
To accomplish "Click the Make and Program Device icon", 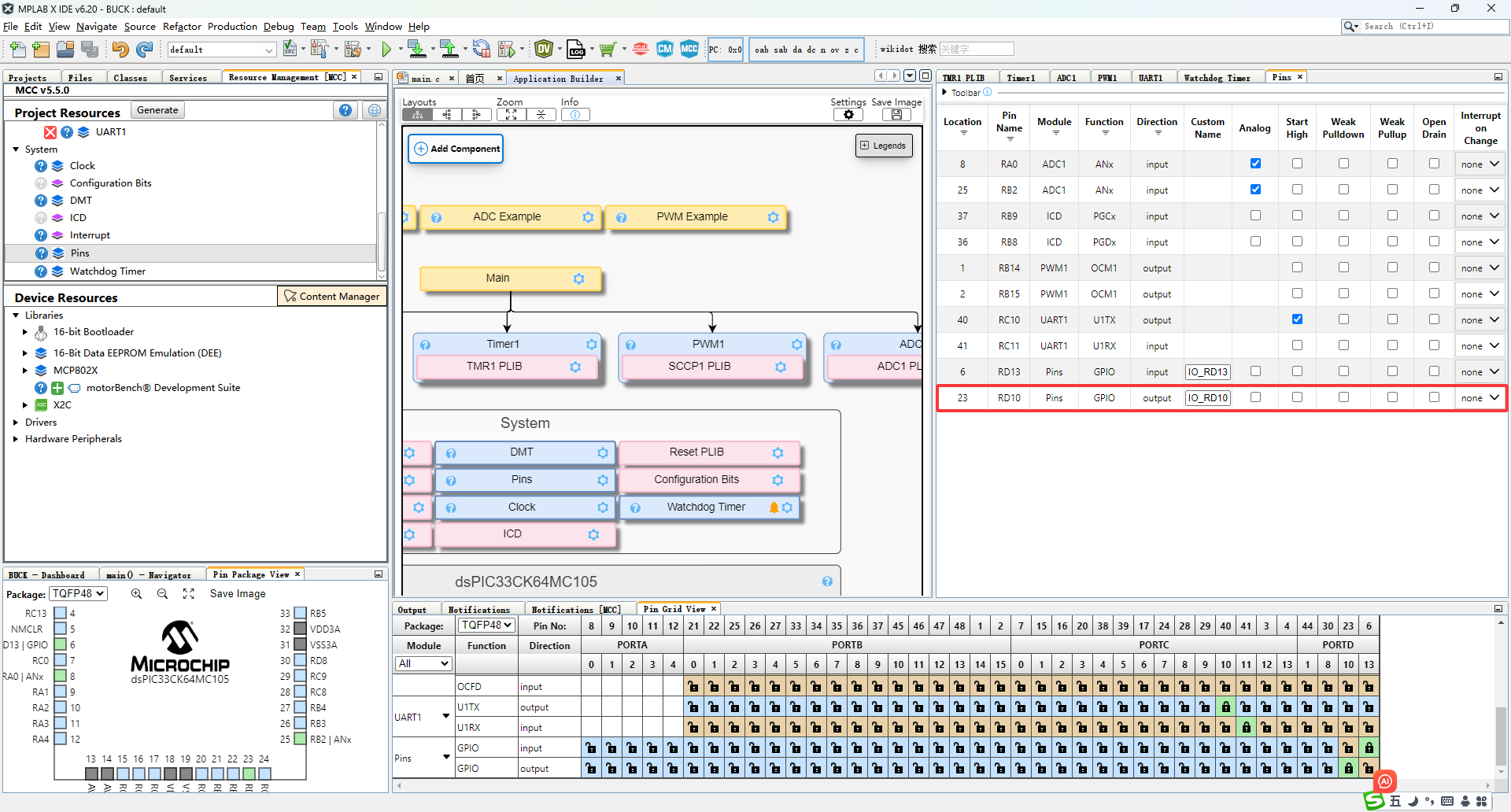I will [417, 50].
